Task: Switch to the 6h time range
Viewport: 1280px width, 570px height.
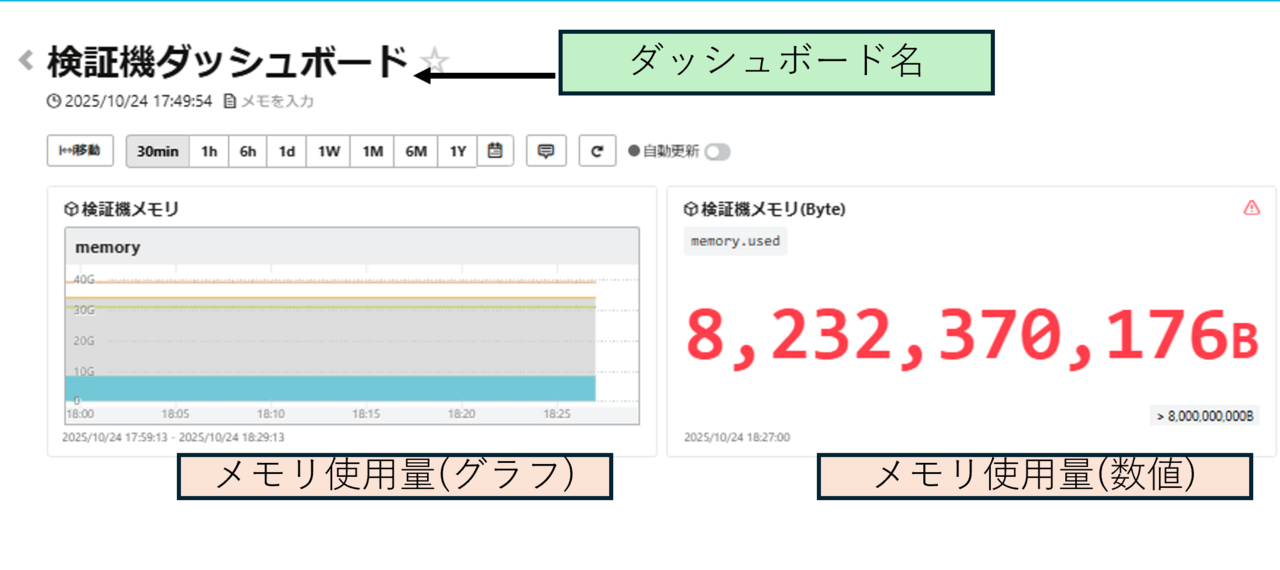Action: pyautogui.click(x=248, y=152)
